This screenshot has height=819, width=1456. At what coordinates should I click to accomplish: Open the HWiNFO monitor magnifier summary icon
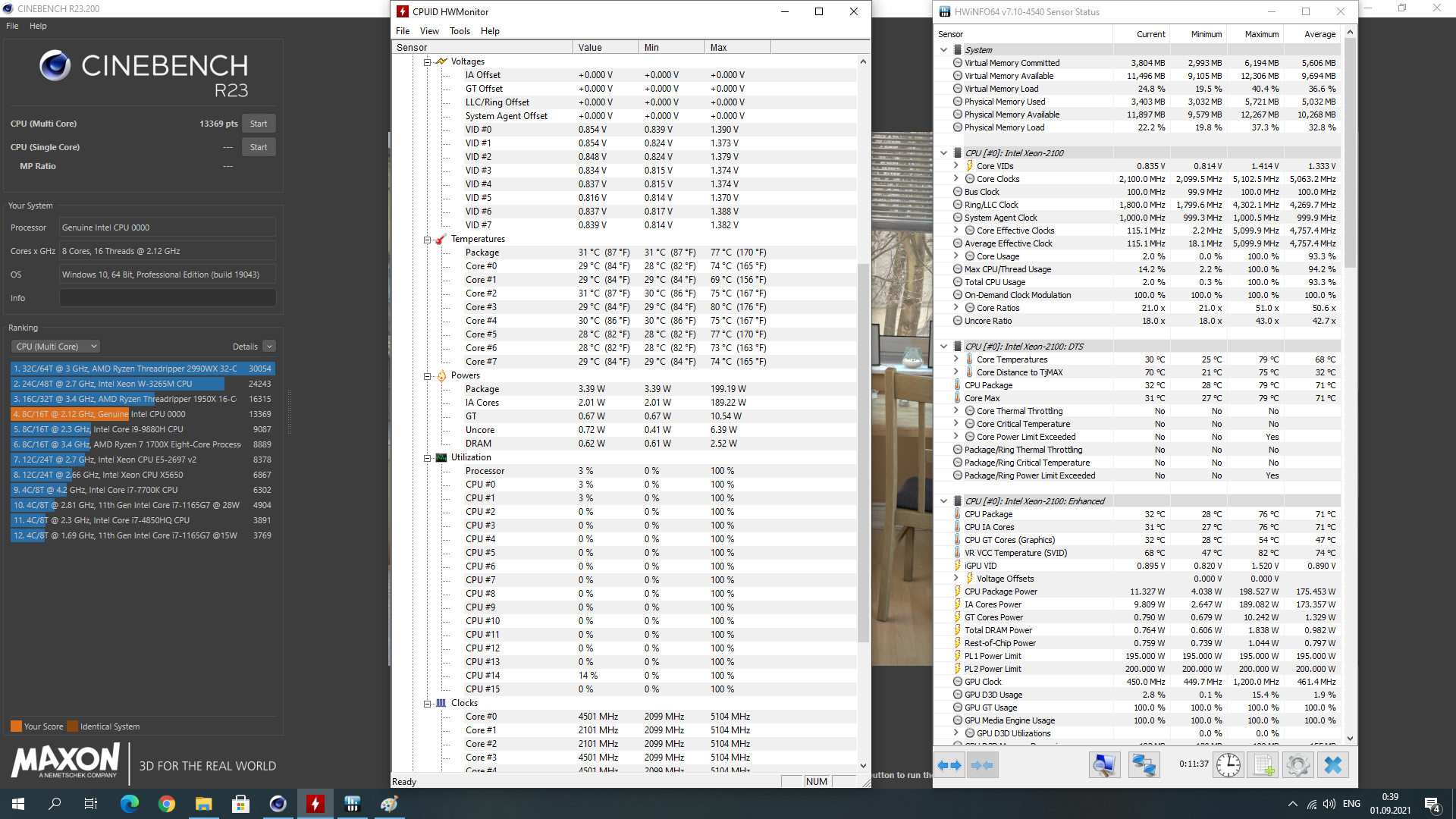1104,765
